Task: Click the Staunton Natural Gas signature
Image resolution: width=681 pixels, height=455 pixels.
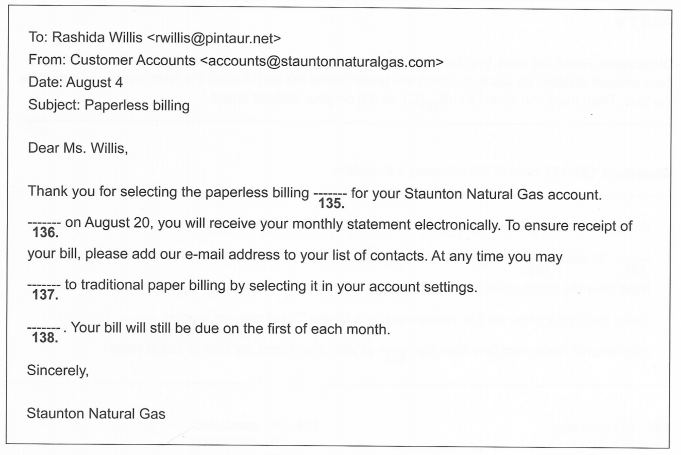Action: coord(98,411)
